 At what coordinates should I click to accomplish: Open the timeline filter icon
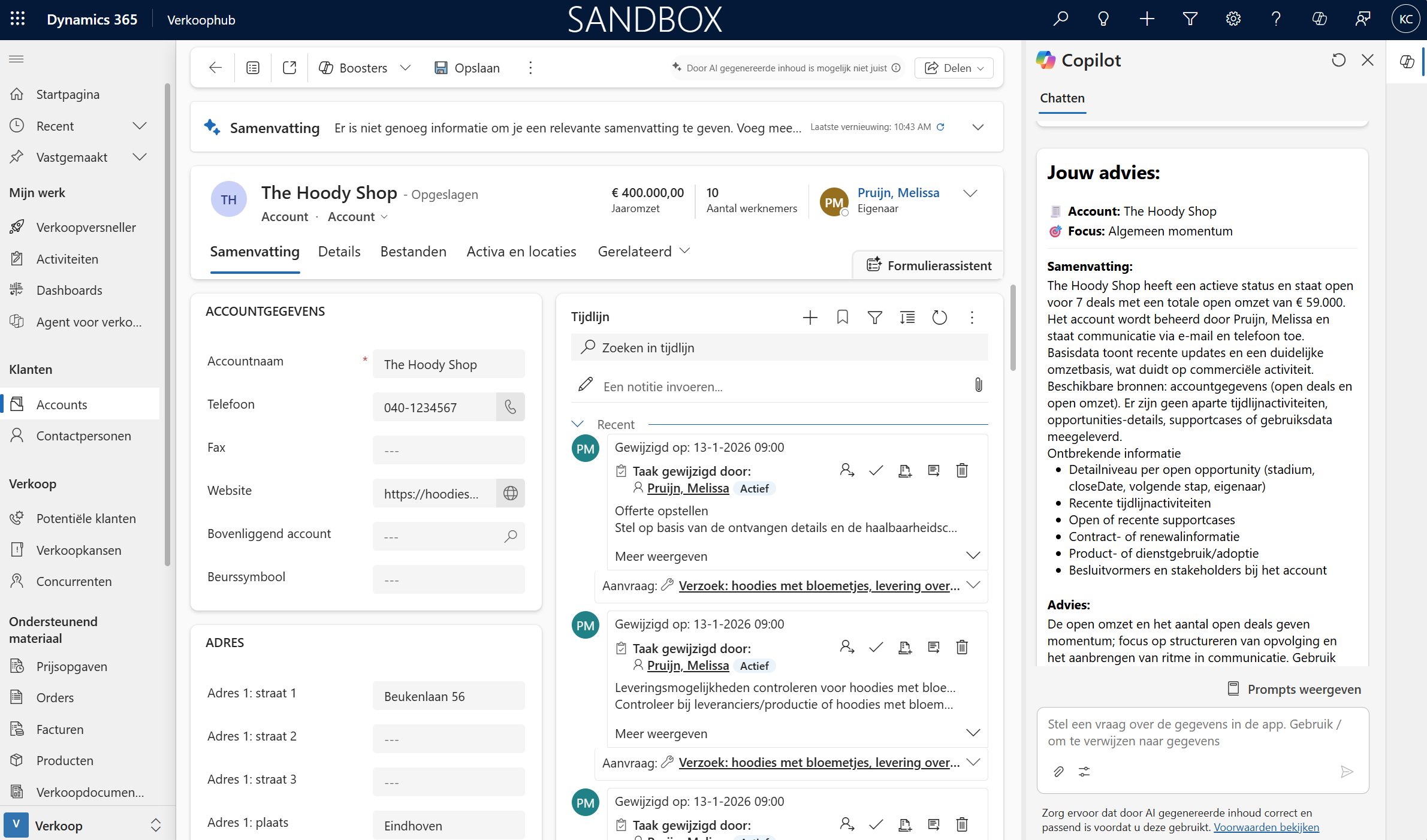point(874,317)
